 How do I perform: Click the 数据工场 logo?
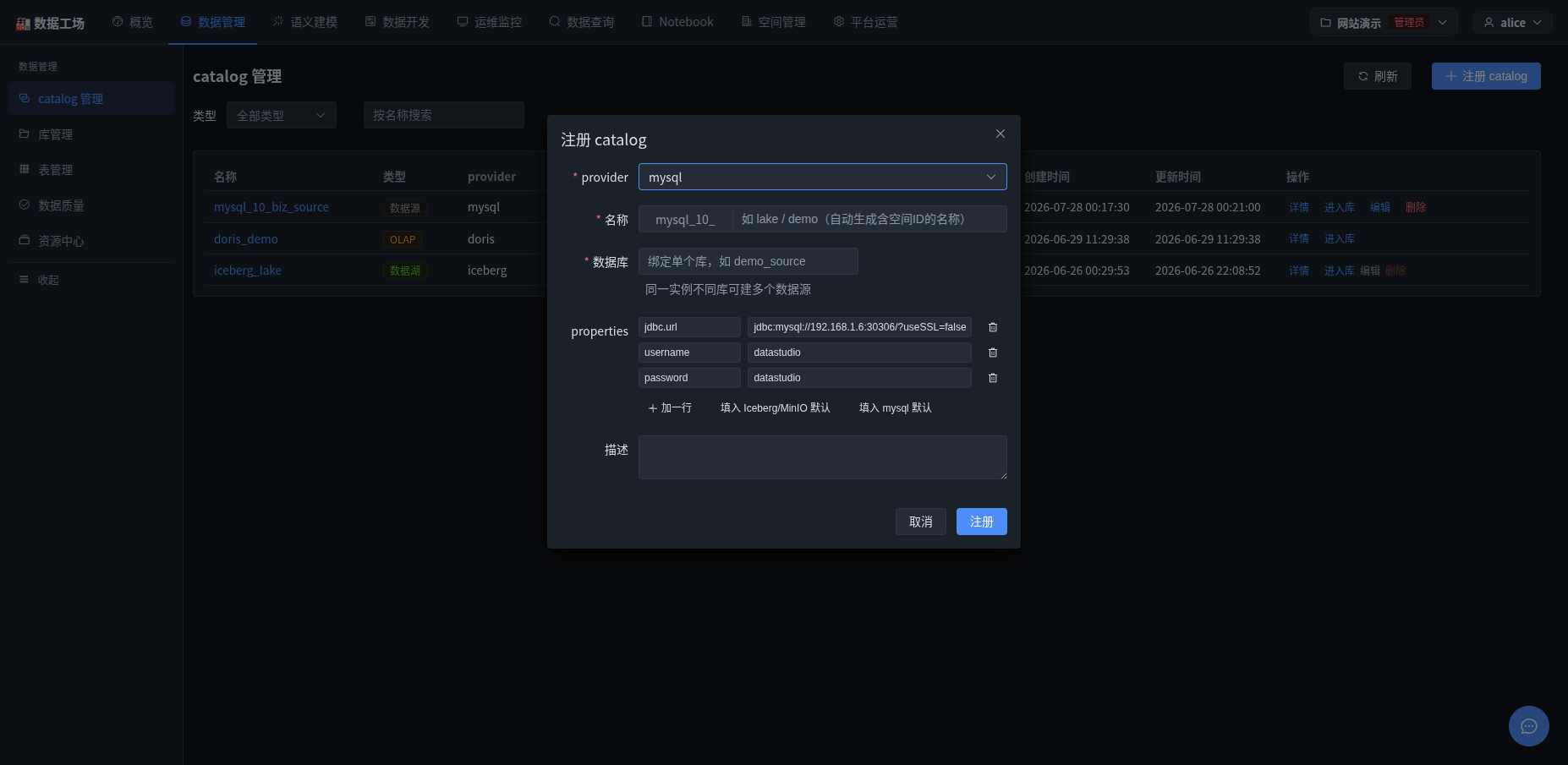point(51,23)
